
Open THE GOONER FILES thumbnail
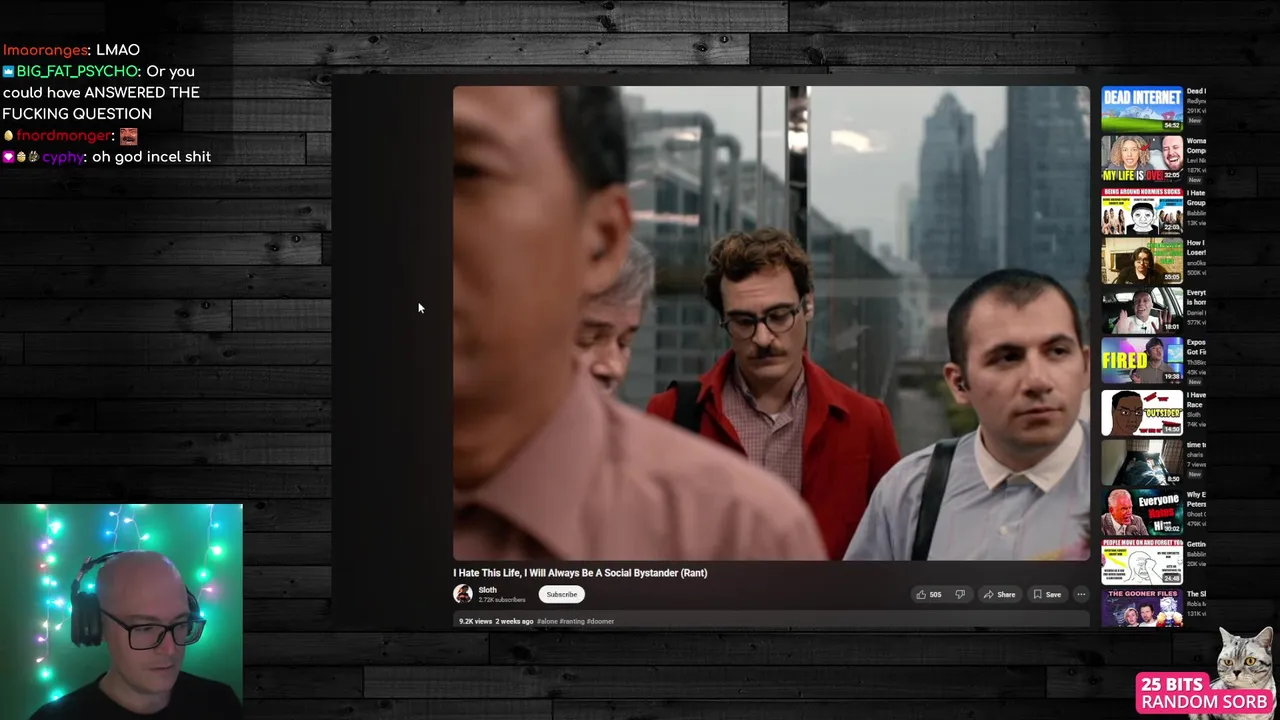pos(1142,608)
